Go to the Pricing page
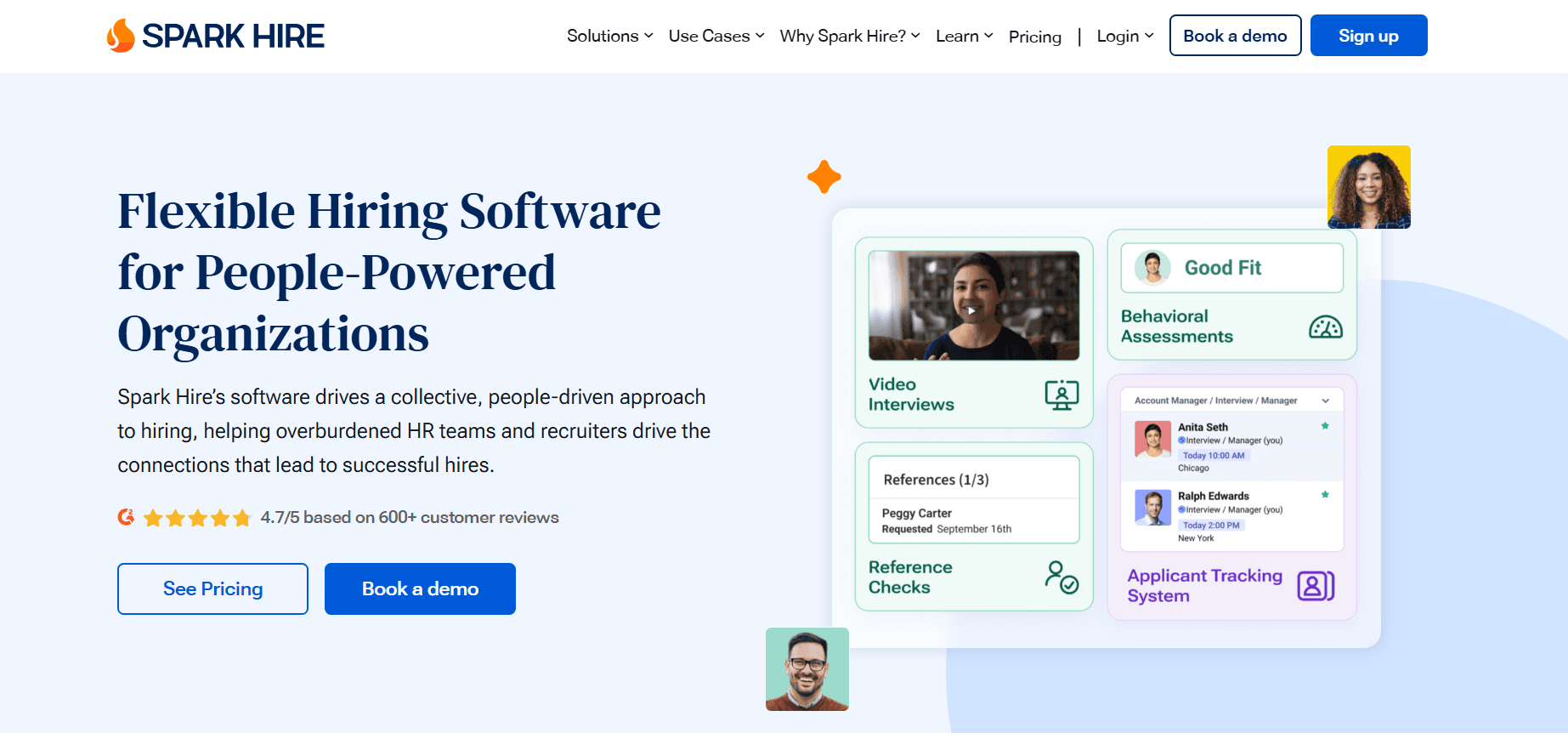Screen dimensions: 1568x739 pos(1034,37)
